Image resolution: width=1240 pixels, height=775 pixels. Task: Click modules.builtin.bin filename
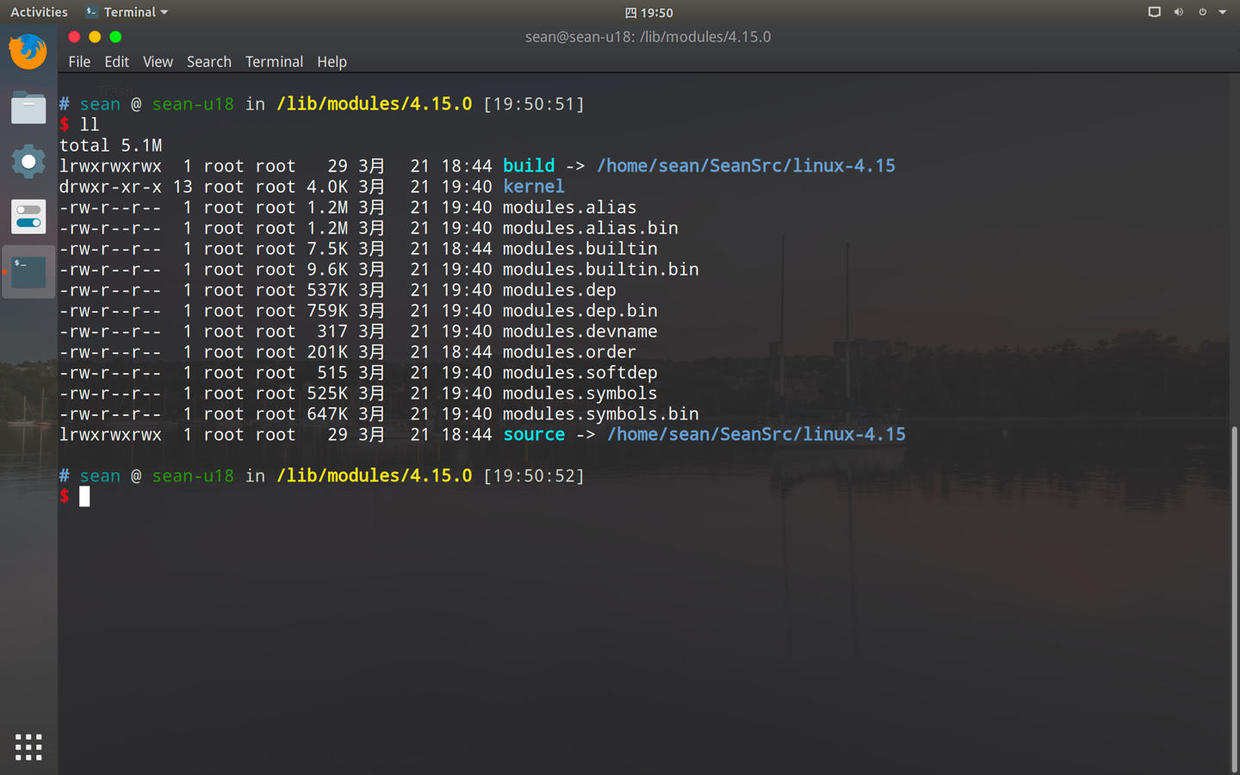[x=601, y=269]
